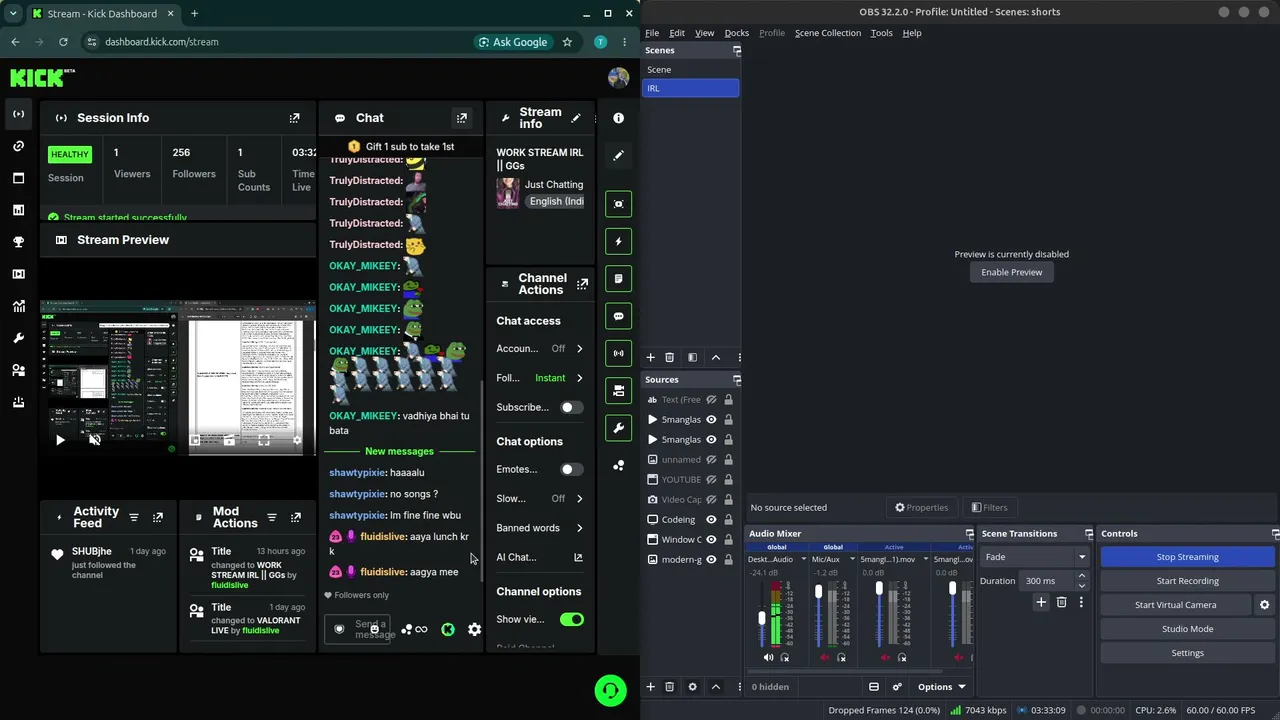Open the Chrome tab search dropdown
Viewport: 1280px width, 720px height.
(12, 14)
